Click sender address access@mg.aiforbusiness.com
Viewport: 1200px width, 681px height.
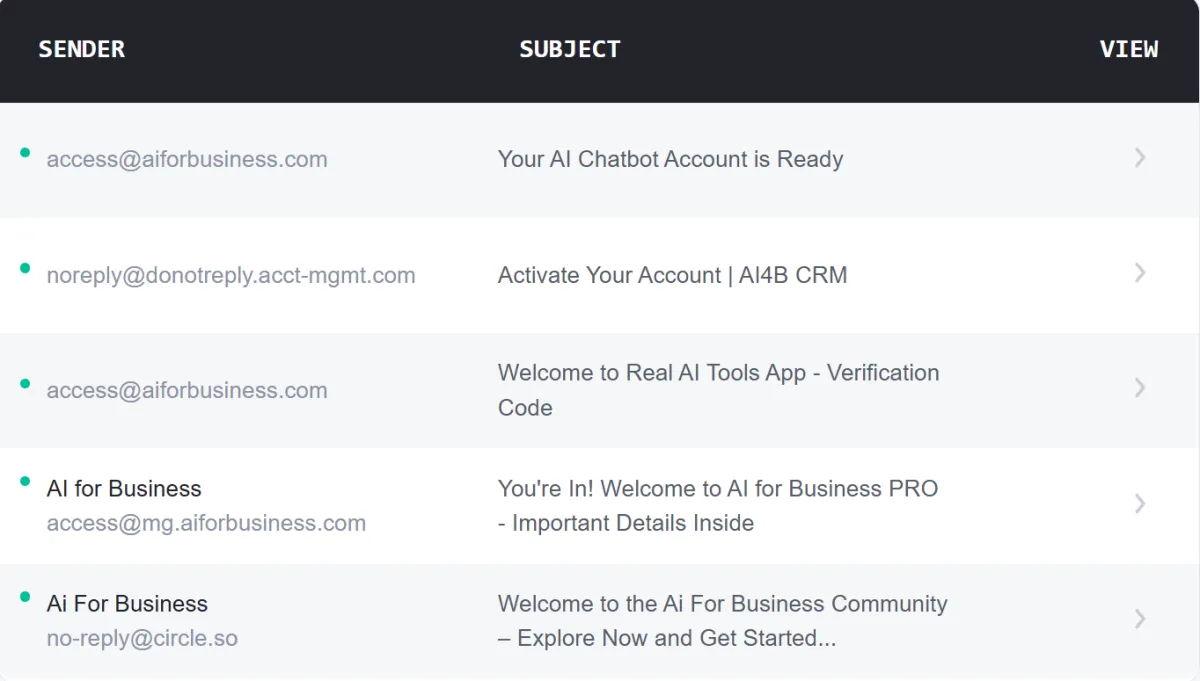click(x=206, y=523)
